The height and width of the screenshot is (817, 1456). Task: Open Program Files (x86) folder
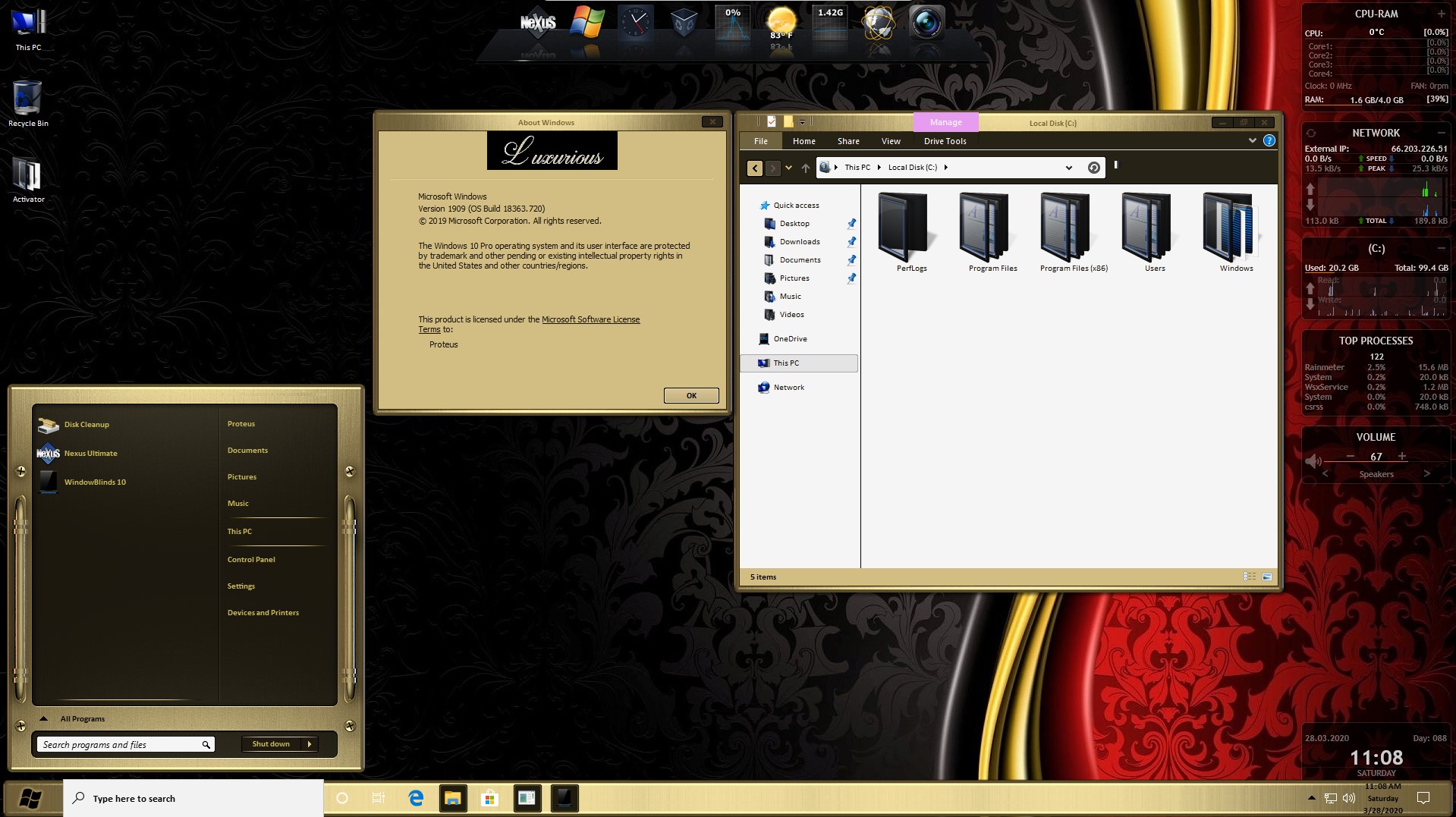point(1074,232)
